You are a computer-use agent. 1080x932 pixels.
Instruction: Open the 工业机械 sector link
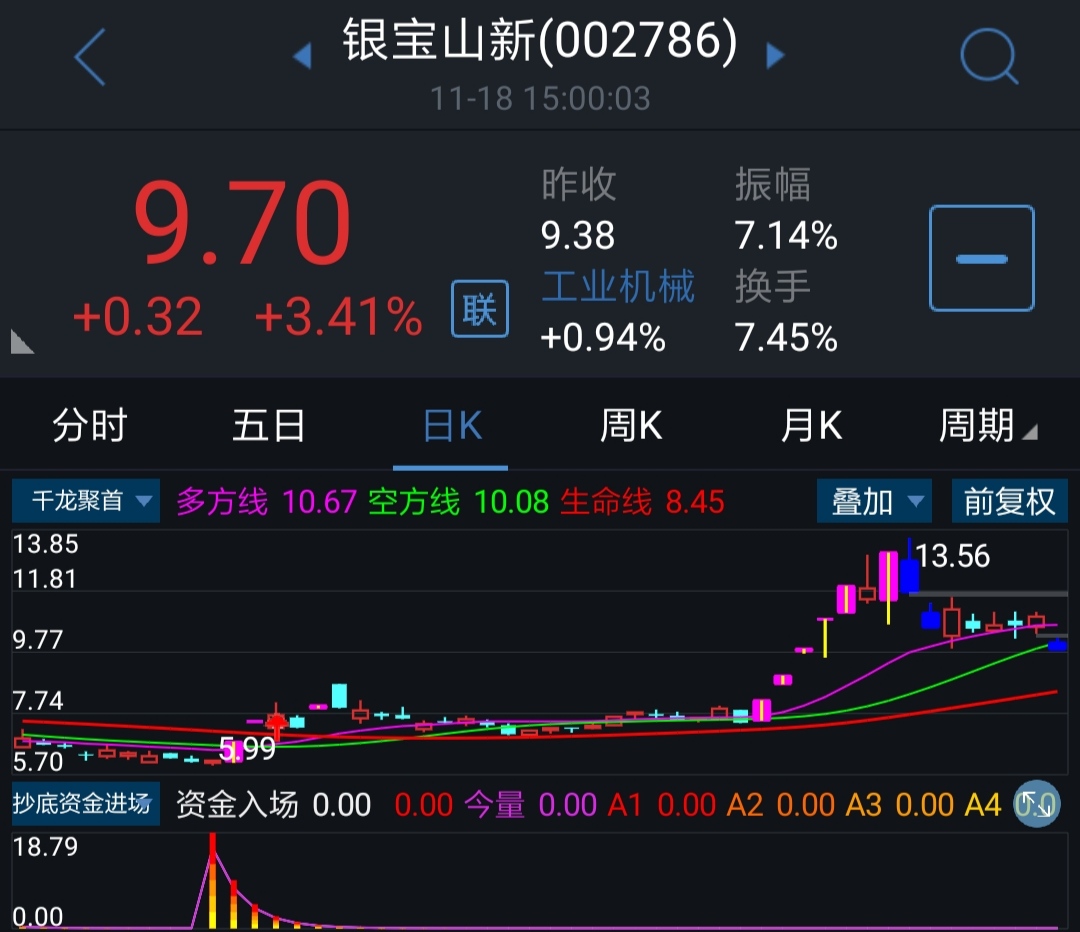(617, 287)
